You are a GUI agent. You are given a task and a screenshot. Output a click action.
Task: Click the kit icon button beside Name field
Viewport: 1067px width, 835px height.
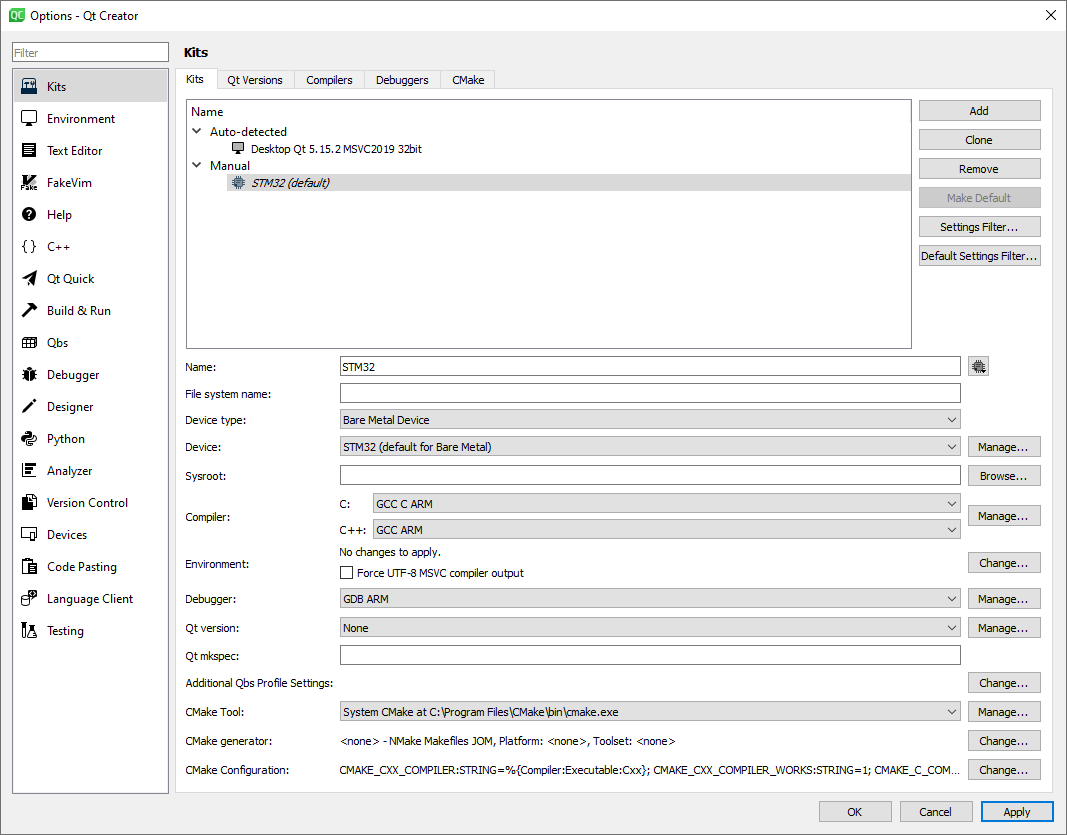[x=978, y=367]
